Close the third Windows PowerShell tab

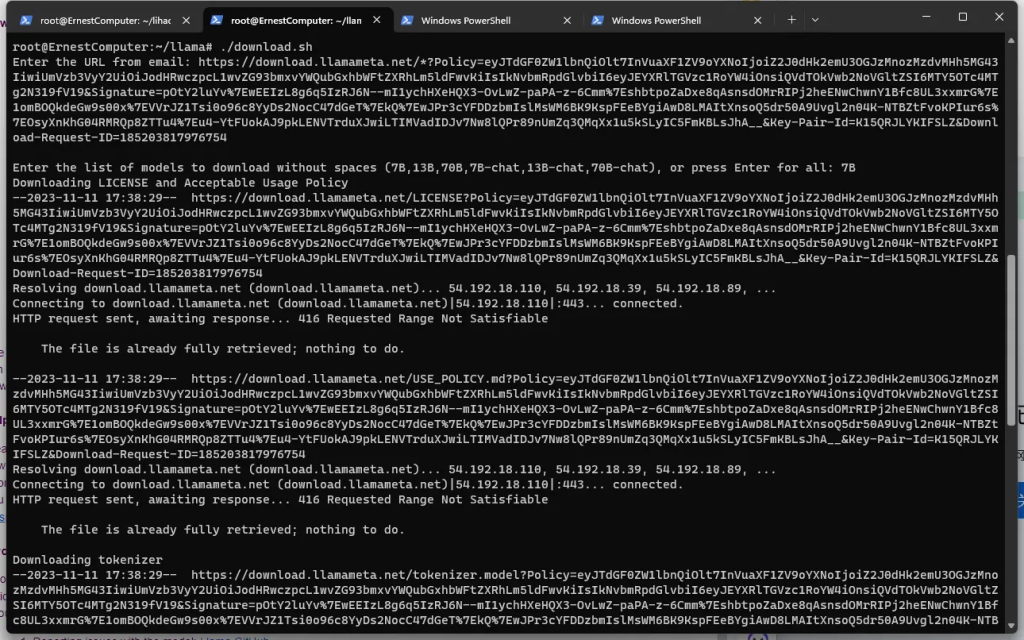[x=565, y=19]
